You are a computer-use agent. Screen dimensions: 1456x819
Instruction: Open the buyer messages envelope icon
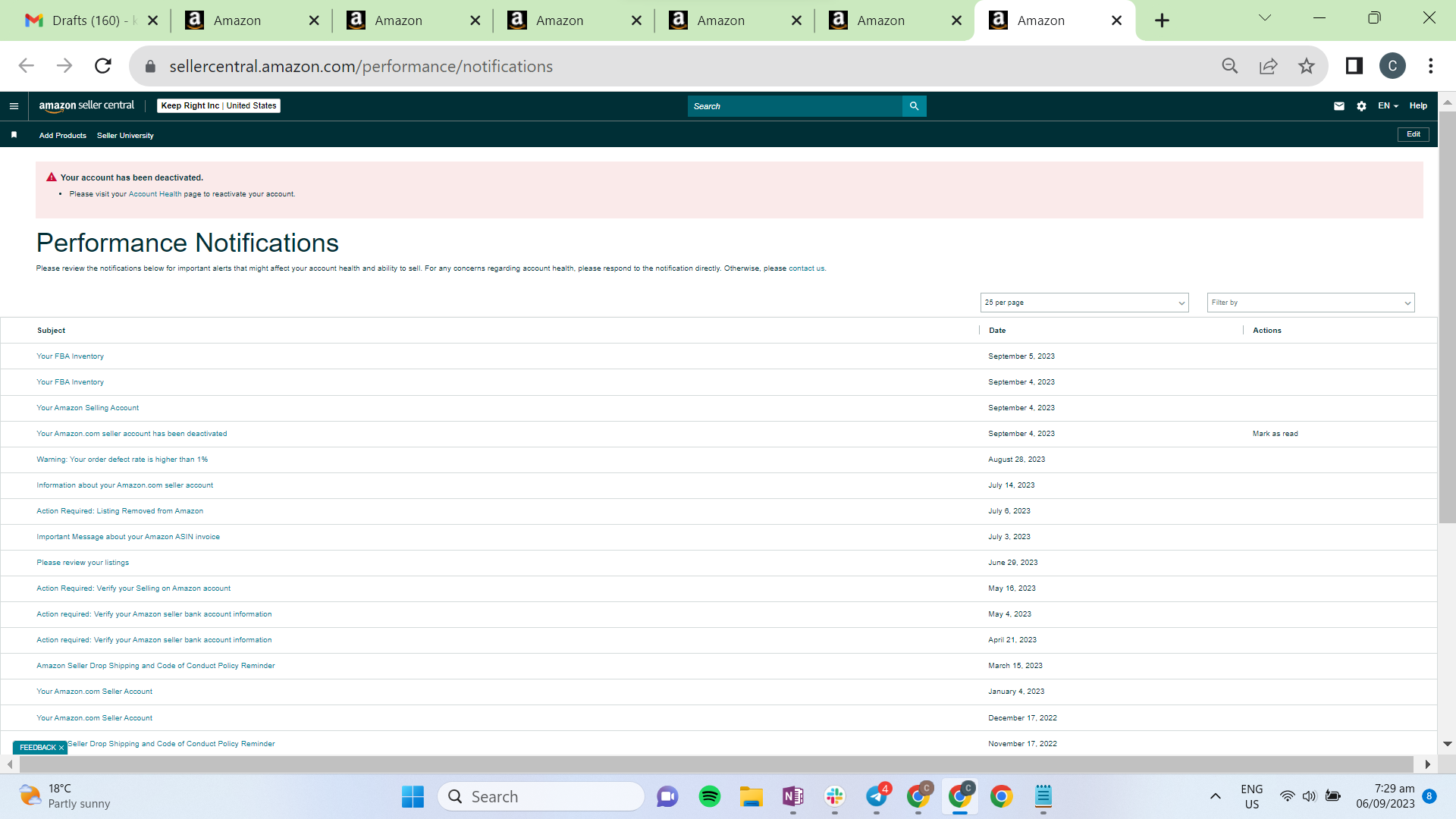point(1338,106)
